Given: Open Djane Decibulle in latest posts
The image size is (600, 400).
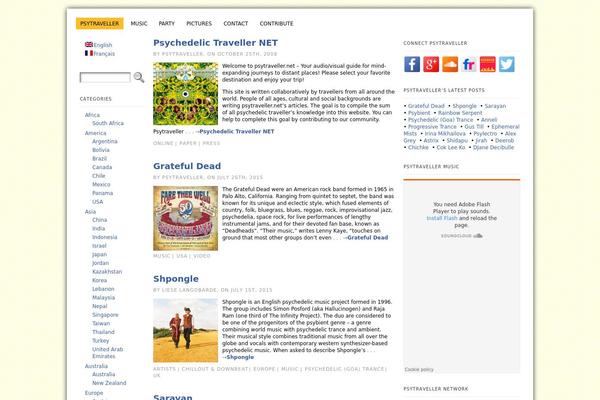Looking at the screenshot, I should click(493, 147).
